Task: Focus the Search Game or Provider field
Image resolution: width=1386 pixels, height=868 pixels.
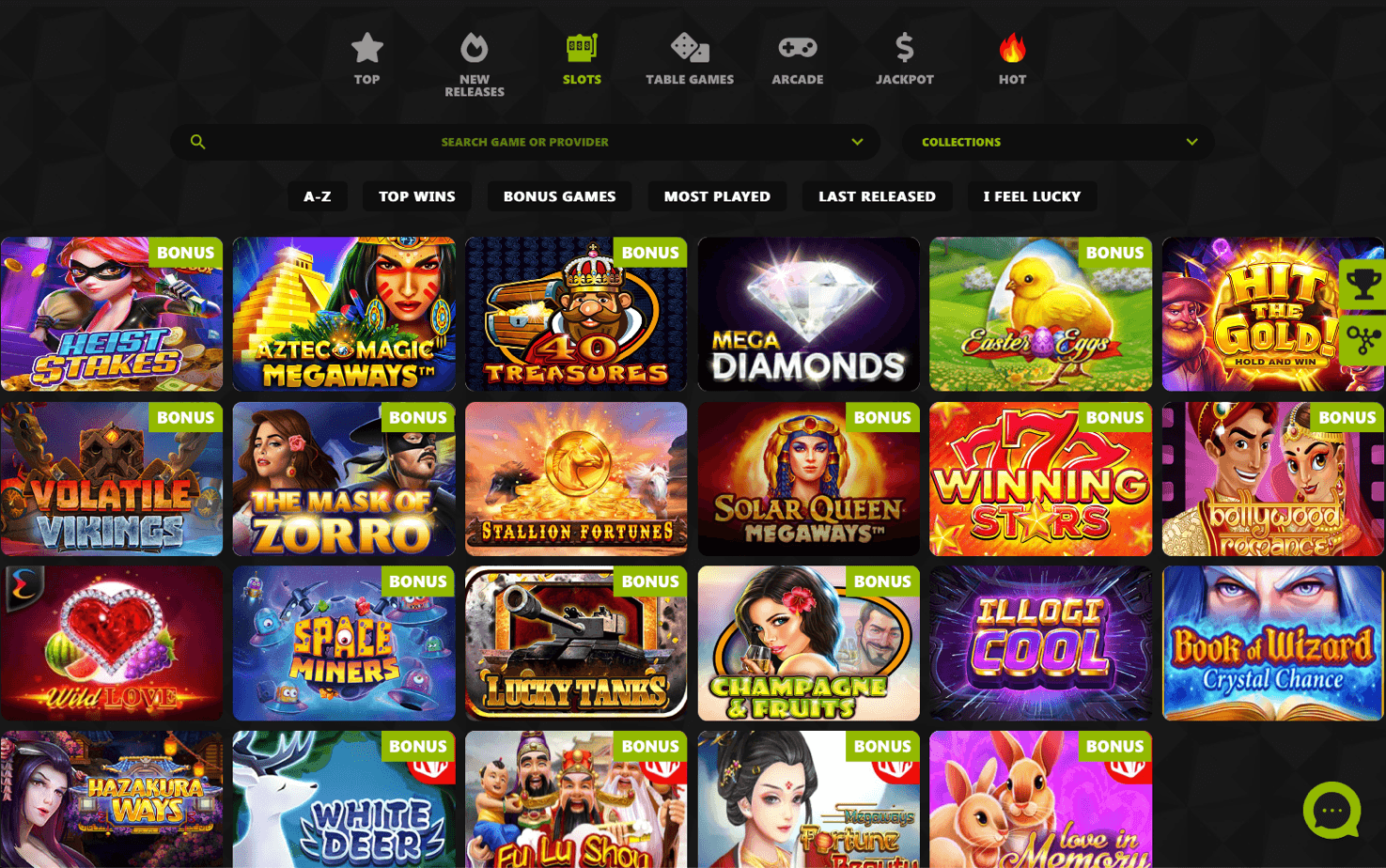Action: [x=525, y=142]
